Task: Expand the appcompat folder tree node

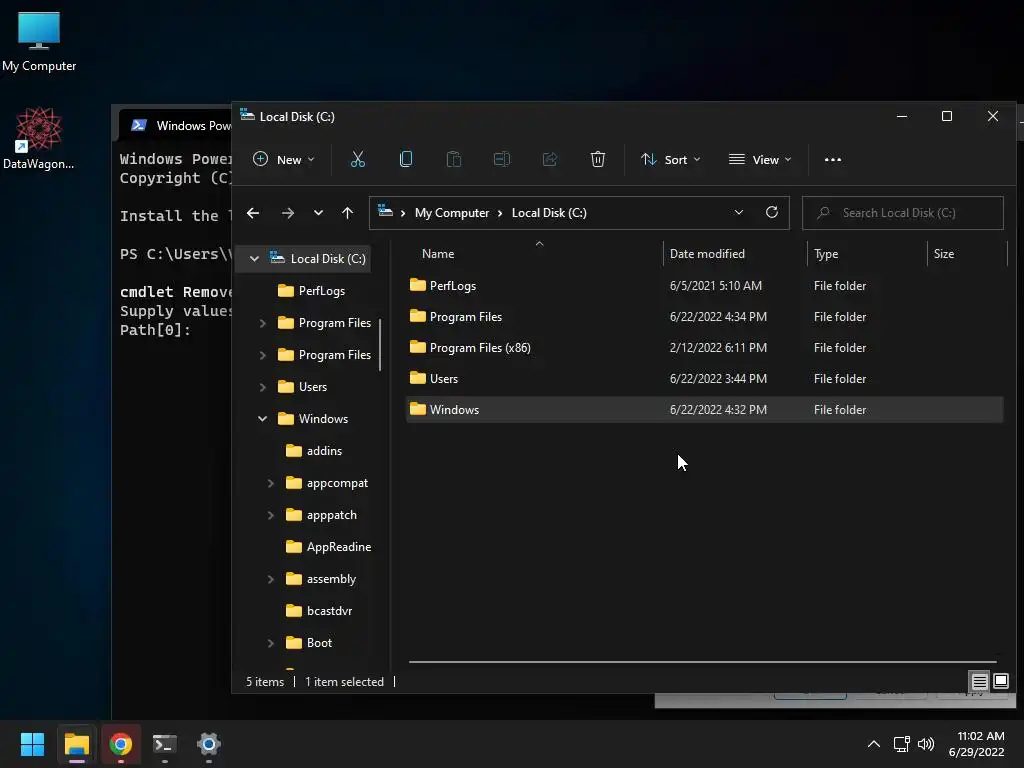Action: coord(270,483)
